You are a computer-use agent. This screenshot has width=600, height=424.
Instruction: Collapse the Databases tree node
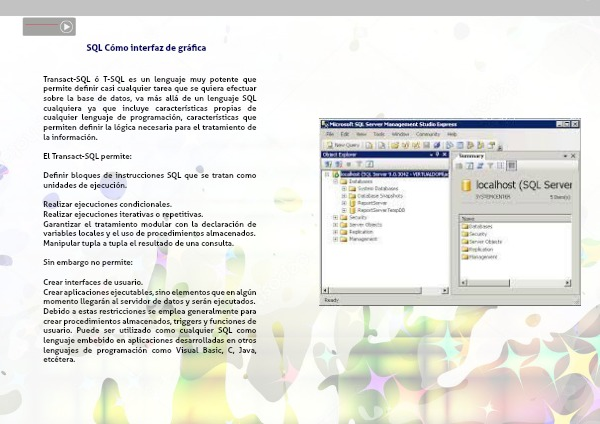[x=335, y=180]
